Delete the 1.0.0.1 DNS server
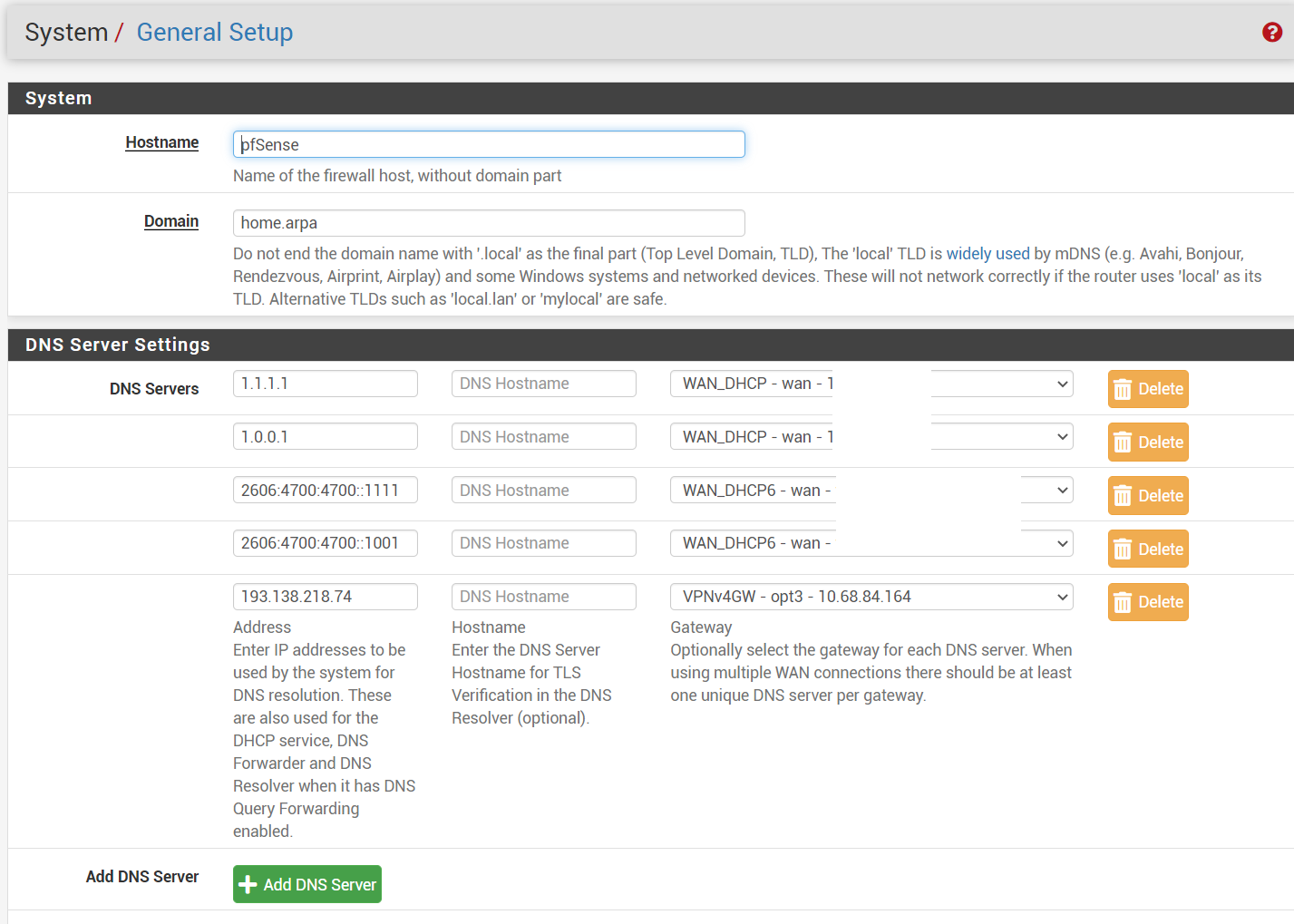The width and height of the screenshot is (1294, 924). (1148, 443)
